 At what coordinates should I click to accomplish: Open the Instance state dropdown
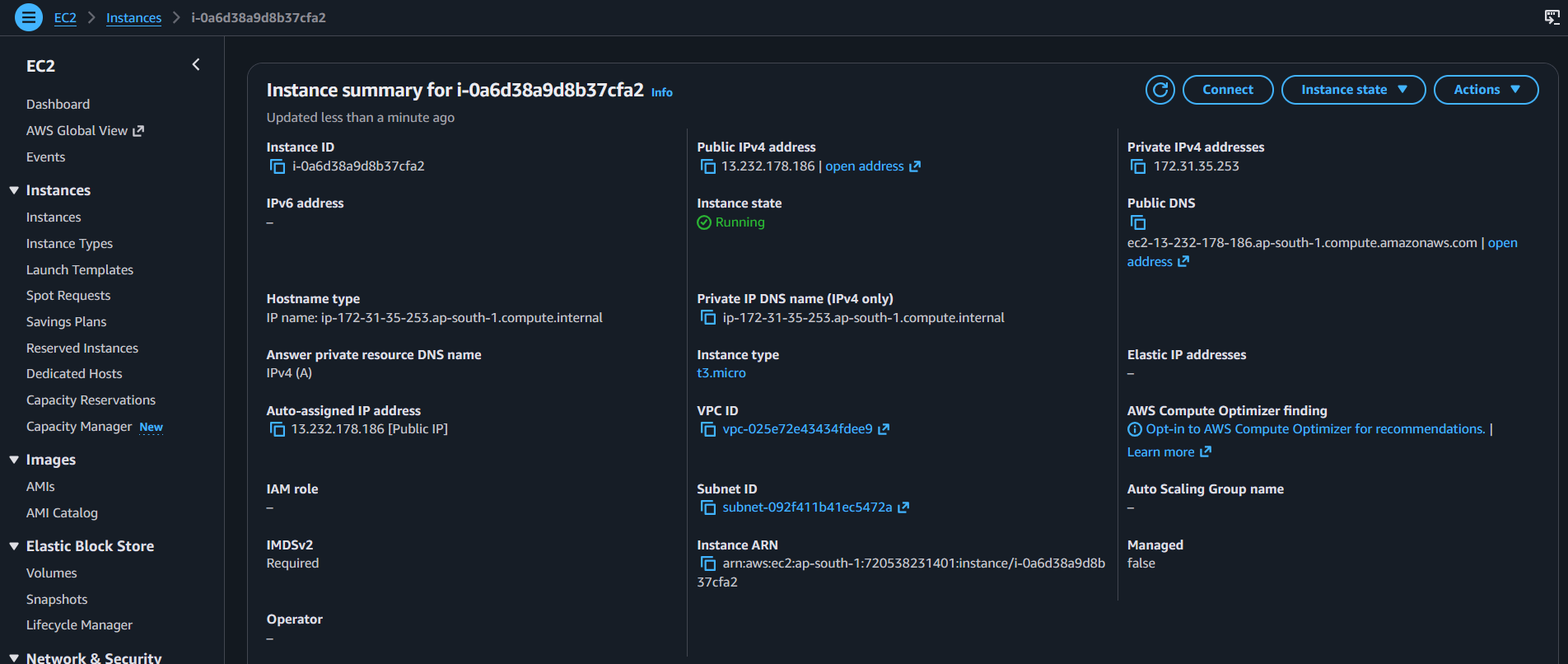point(1354,90)
